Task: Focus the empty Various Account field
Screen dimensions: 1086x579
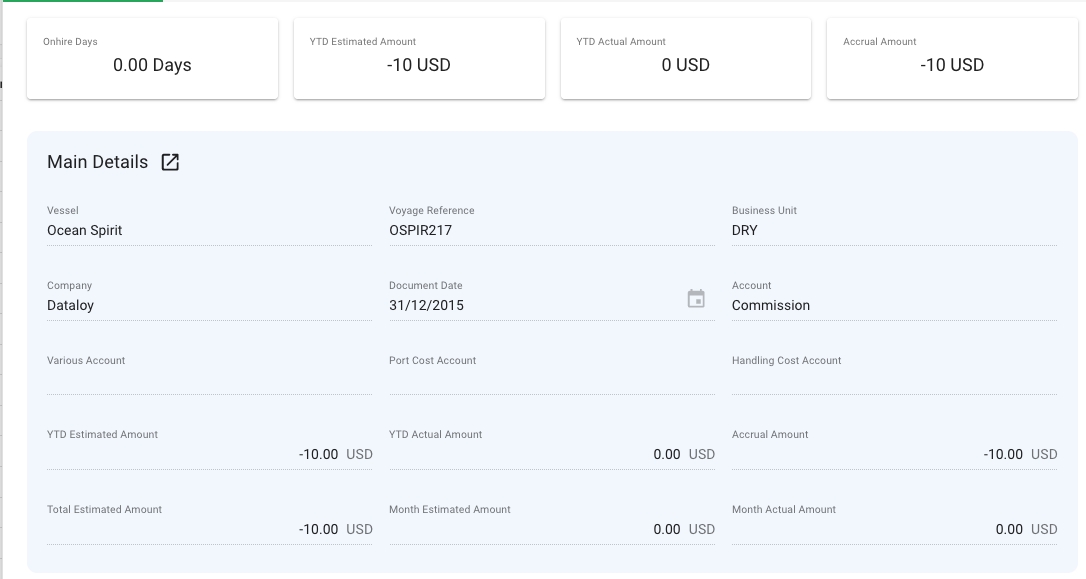Action: pyautogui.click(x=208, y=380)
